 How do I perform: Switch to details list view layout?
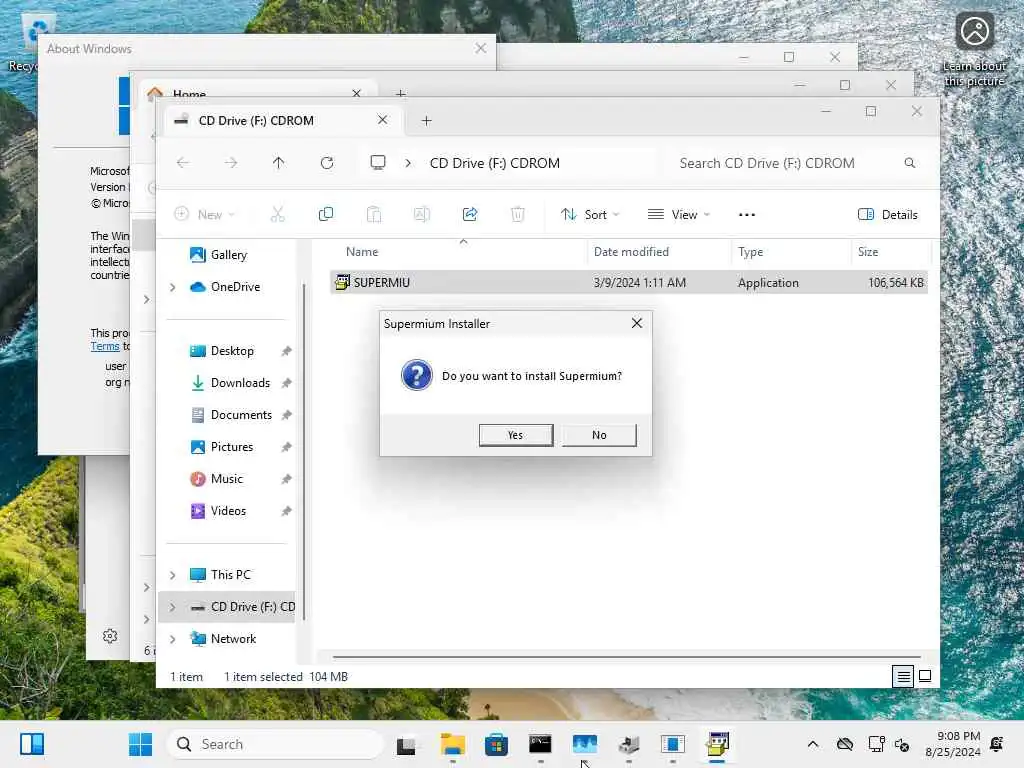[x=903, y=677]
